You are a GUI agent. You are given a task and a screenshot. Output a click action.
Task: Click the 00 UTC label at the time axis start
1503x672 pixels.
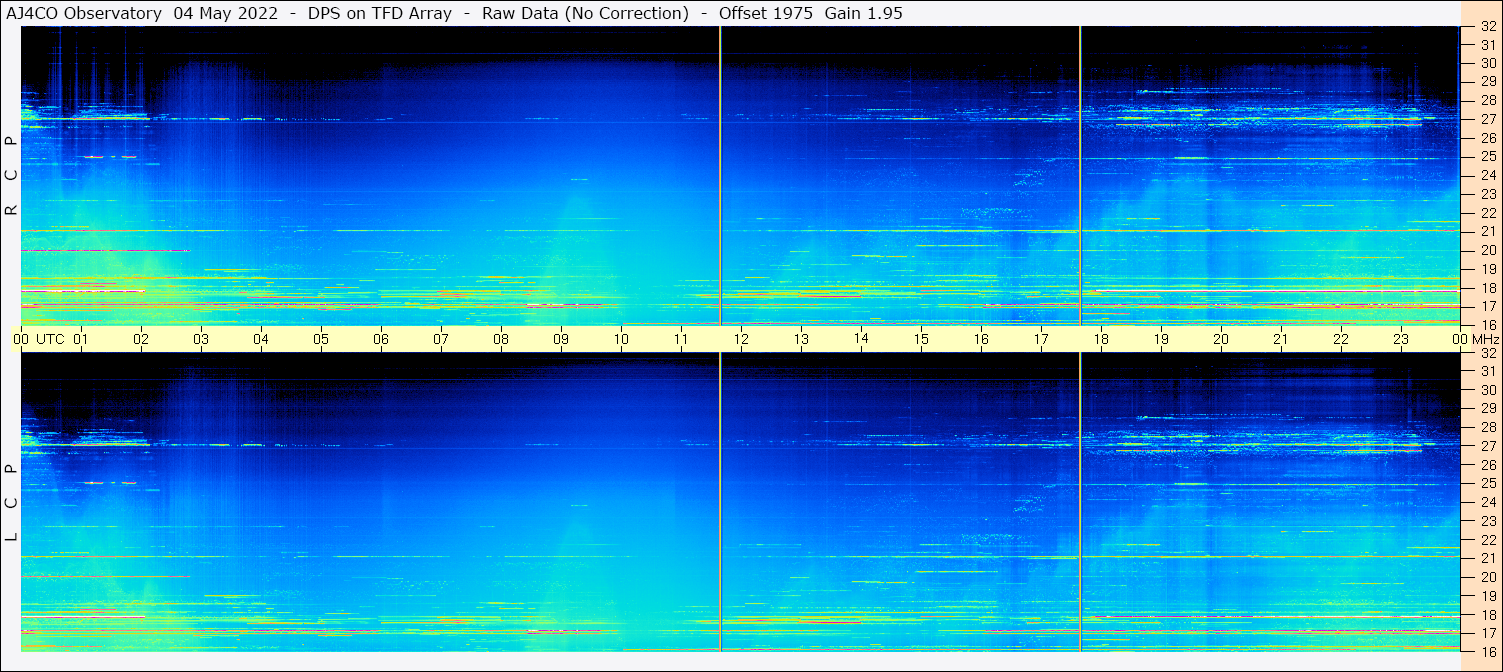39,339
